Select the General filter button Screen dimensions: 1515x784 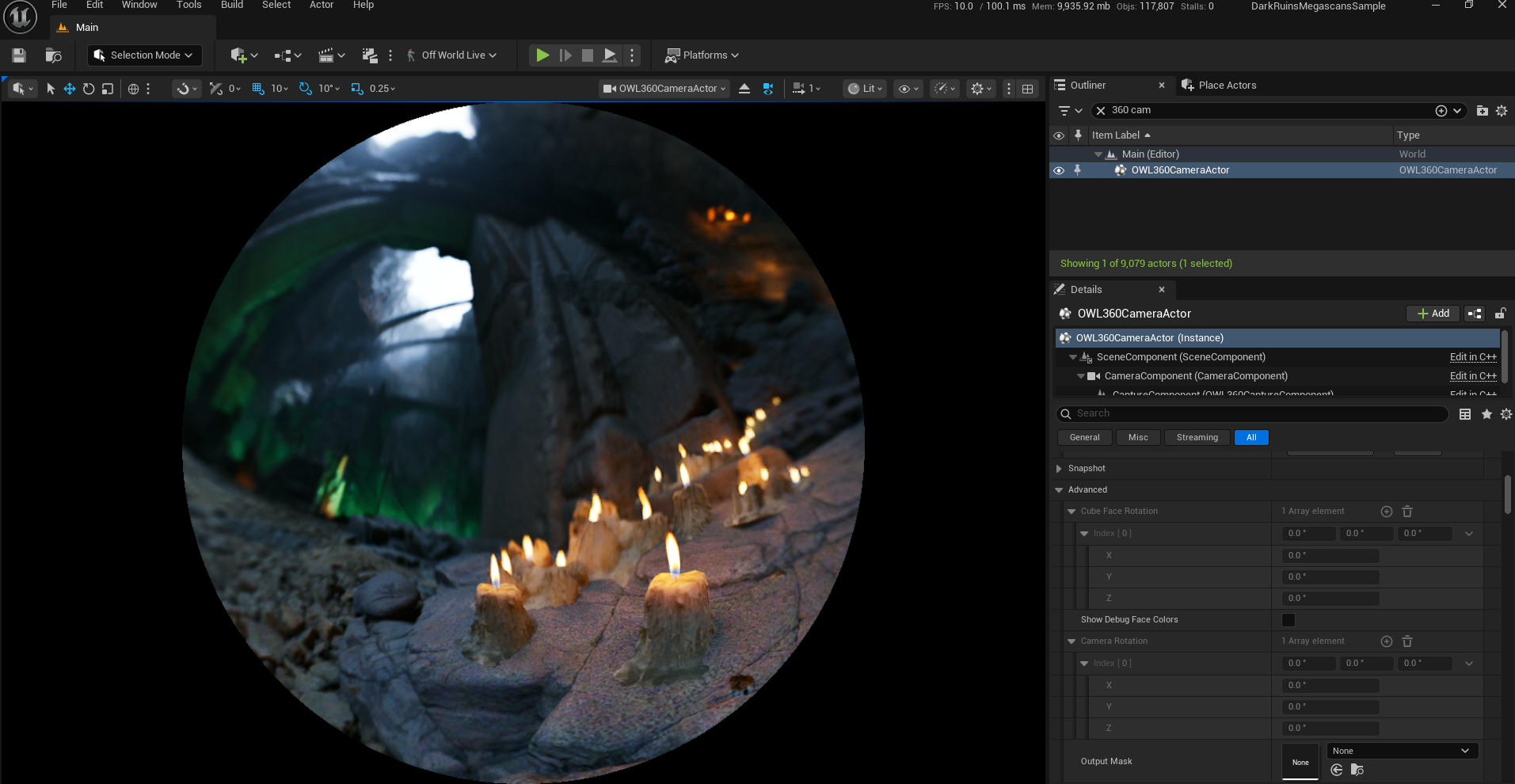[1084, 438]
